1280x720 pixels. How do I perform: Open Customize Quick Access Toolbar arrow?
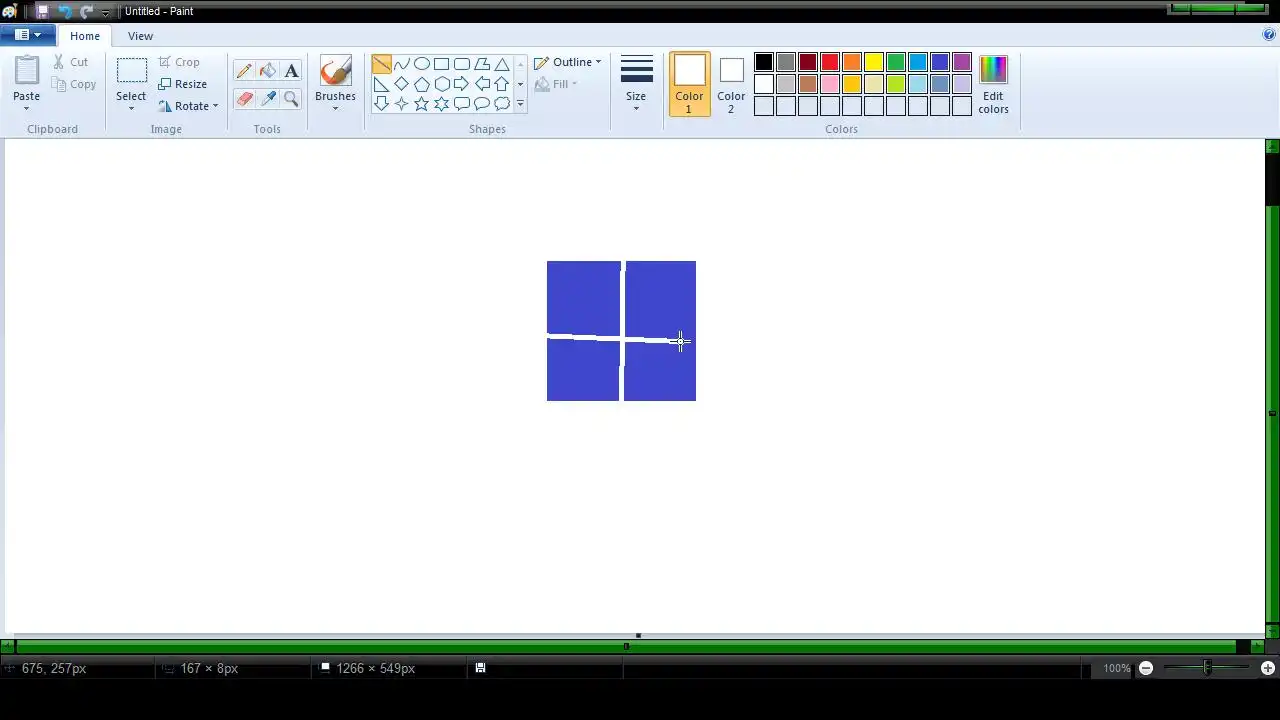click(105, 12)
